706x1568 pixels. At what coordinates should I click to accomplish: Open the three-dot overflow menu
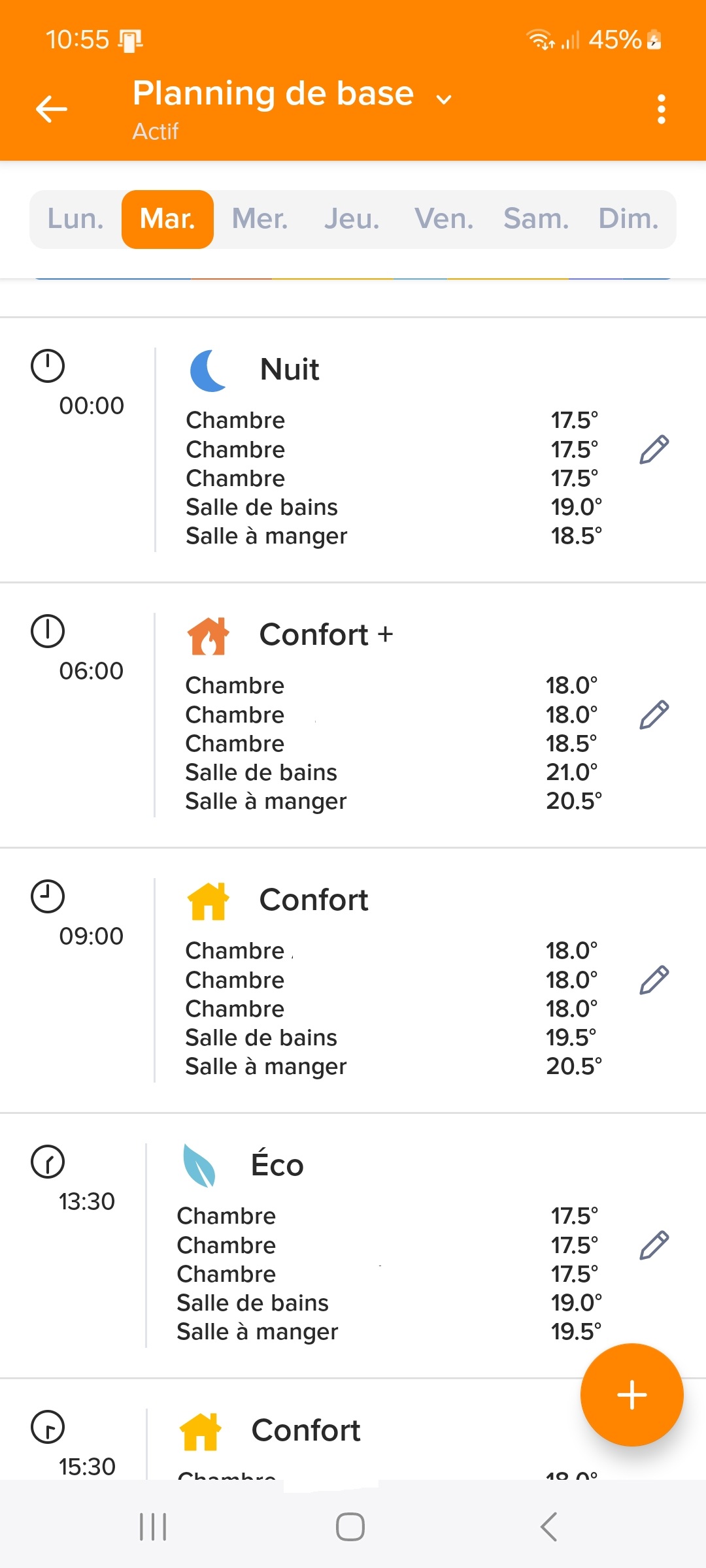tap(662, 109)
